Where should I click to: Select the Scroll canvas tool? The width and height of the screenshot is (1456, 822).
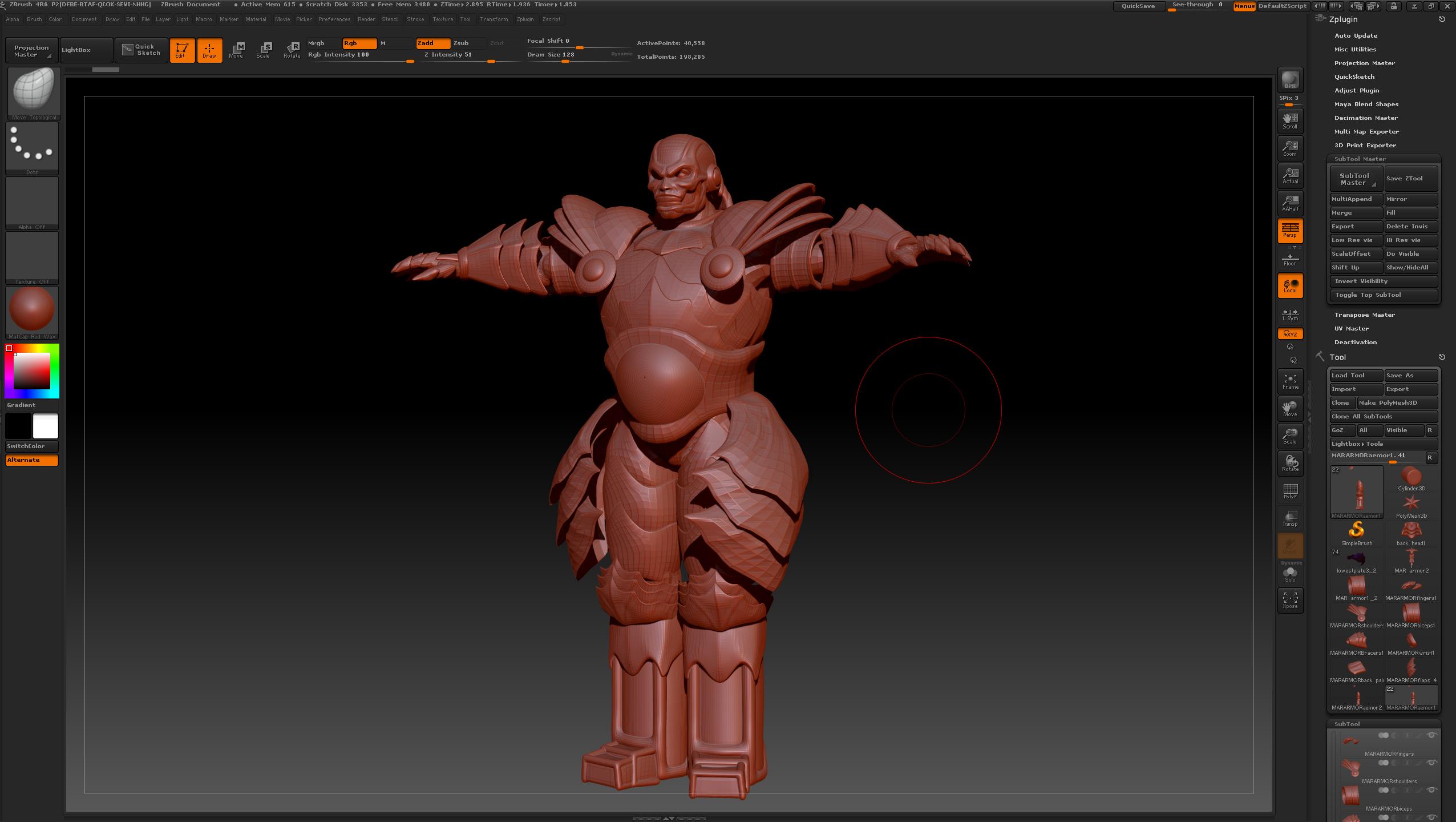1290,120
